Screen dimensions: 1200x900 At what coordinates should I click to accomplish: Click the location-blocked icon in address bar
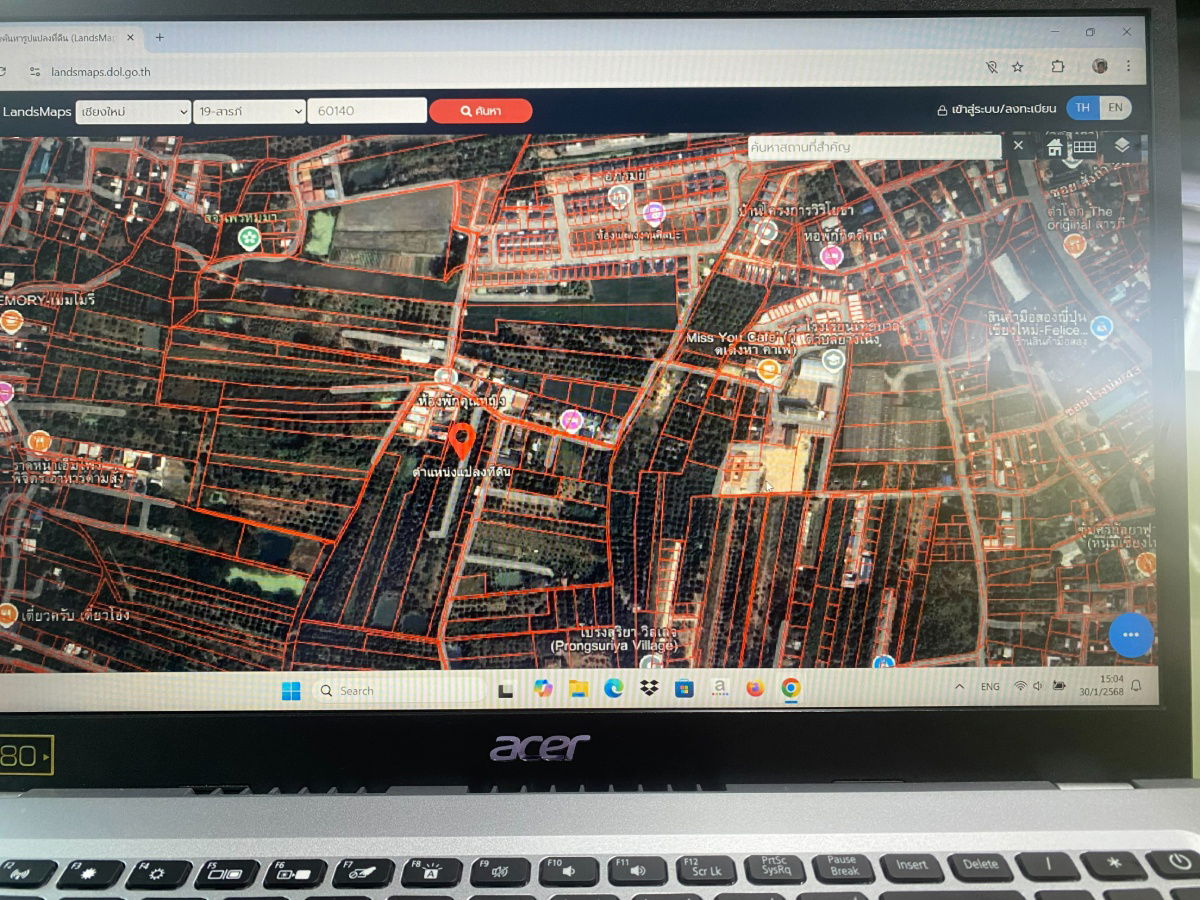[991, 67]
